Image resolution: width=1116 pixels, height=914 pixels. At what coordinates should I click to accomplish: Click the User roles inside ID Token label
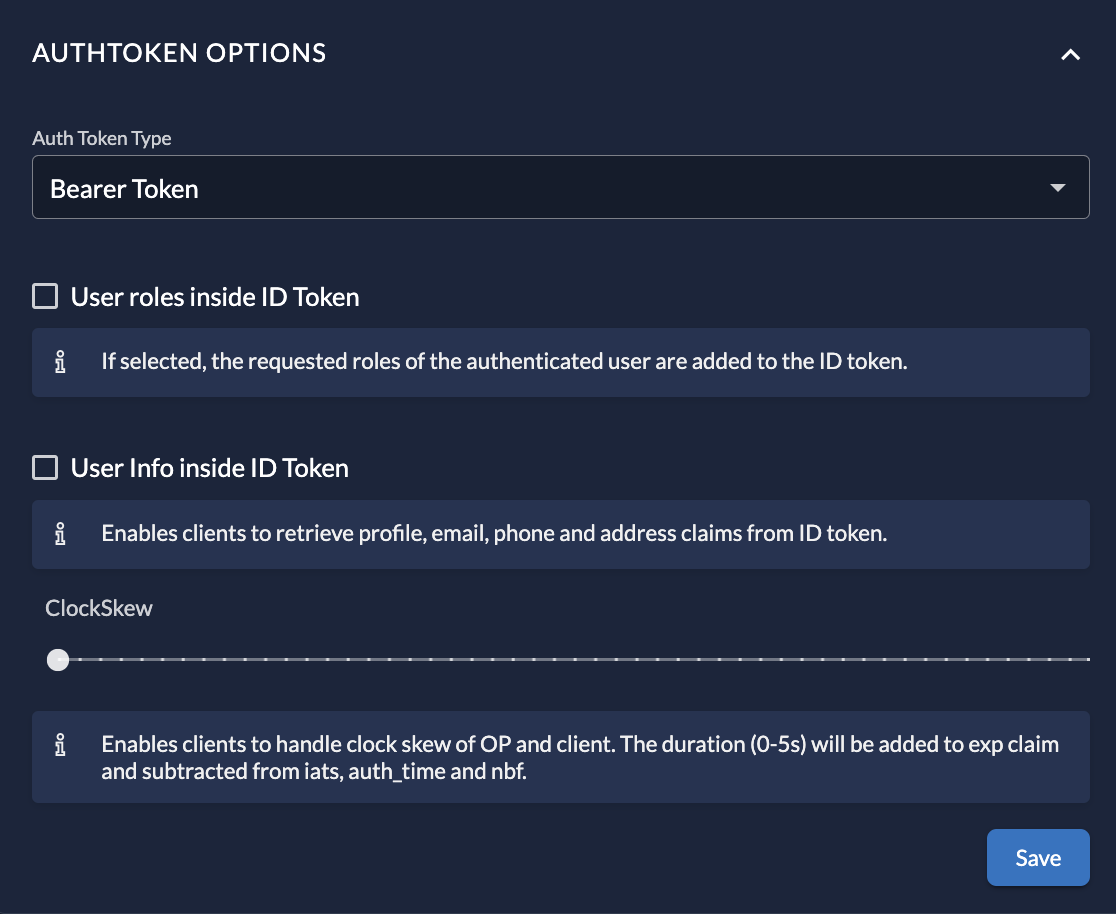pos(215,297)
